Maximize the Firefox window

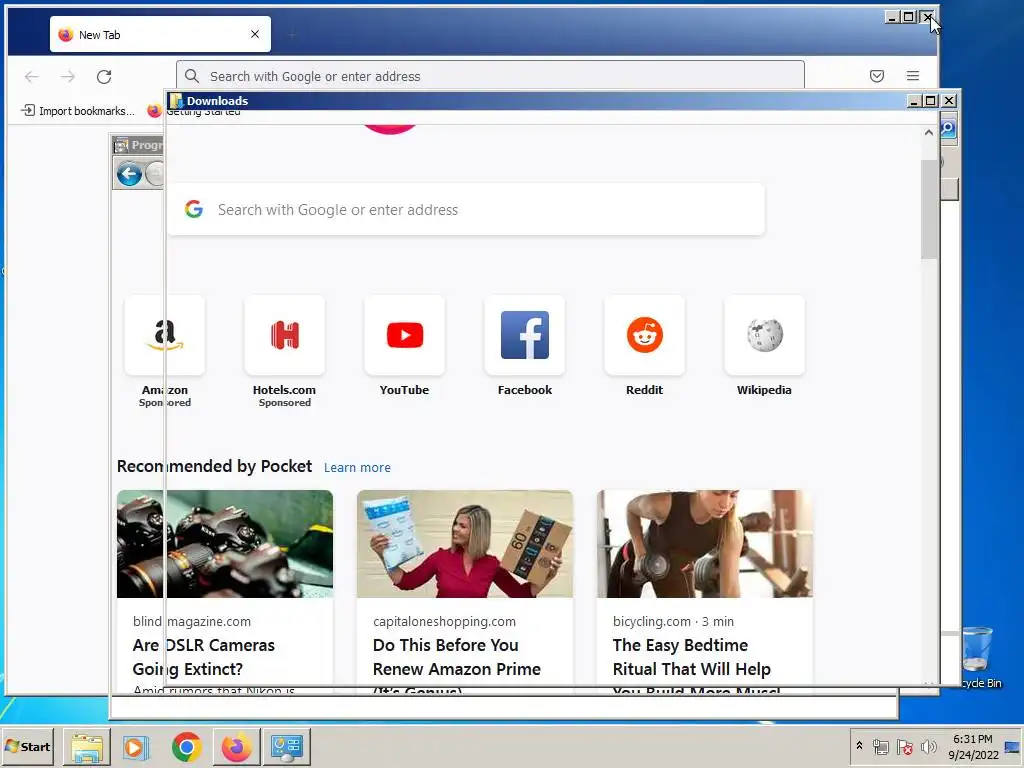[x=909, y=17]
